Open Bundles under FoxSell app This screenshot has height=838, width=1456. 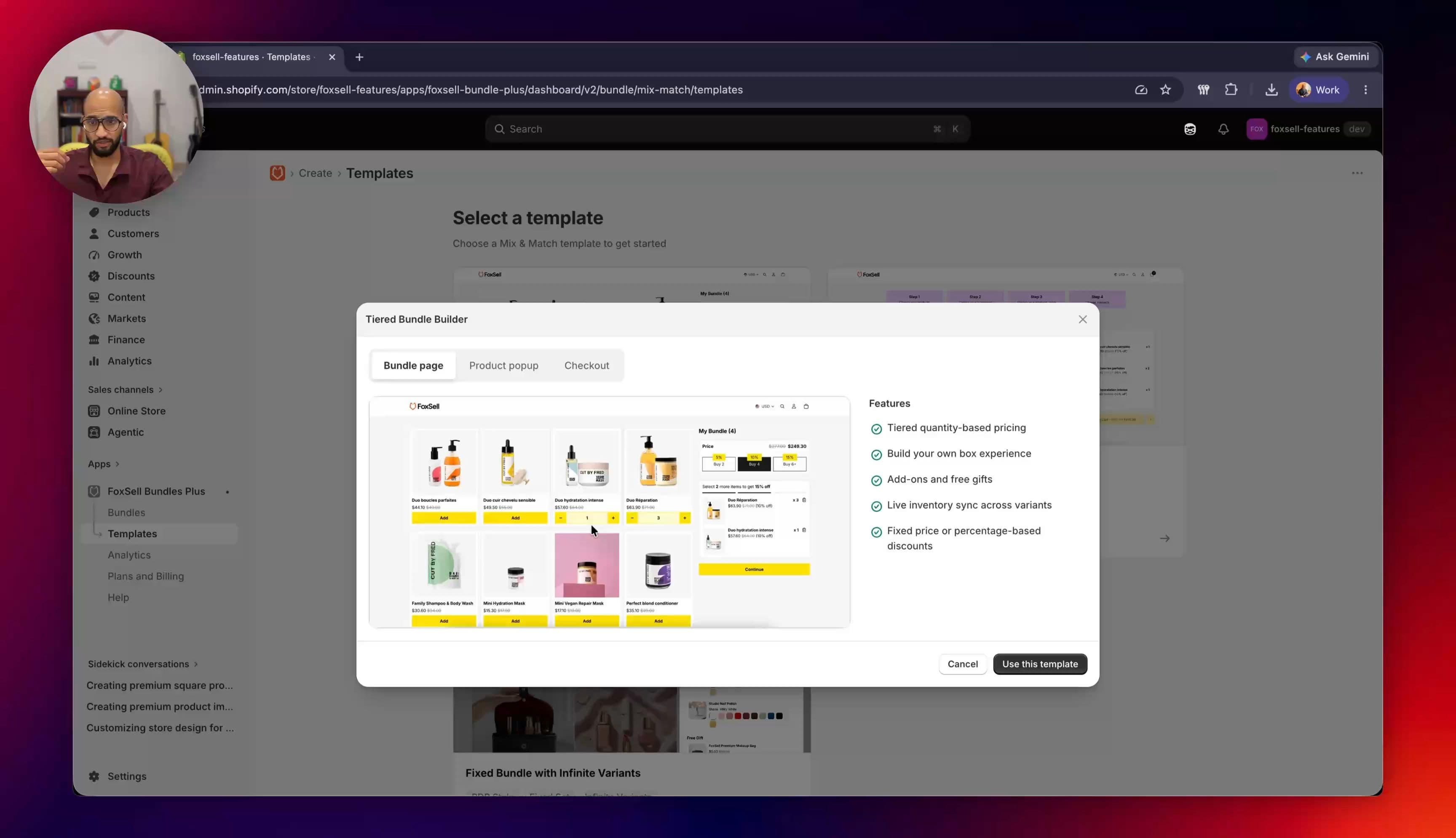(x=126, y=513)
